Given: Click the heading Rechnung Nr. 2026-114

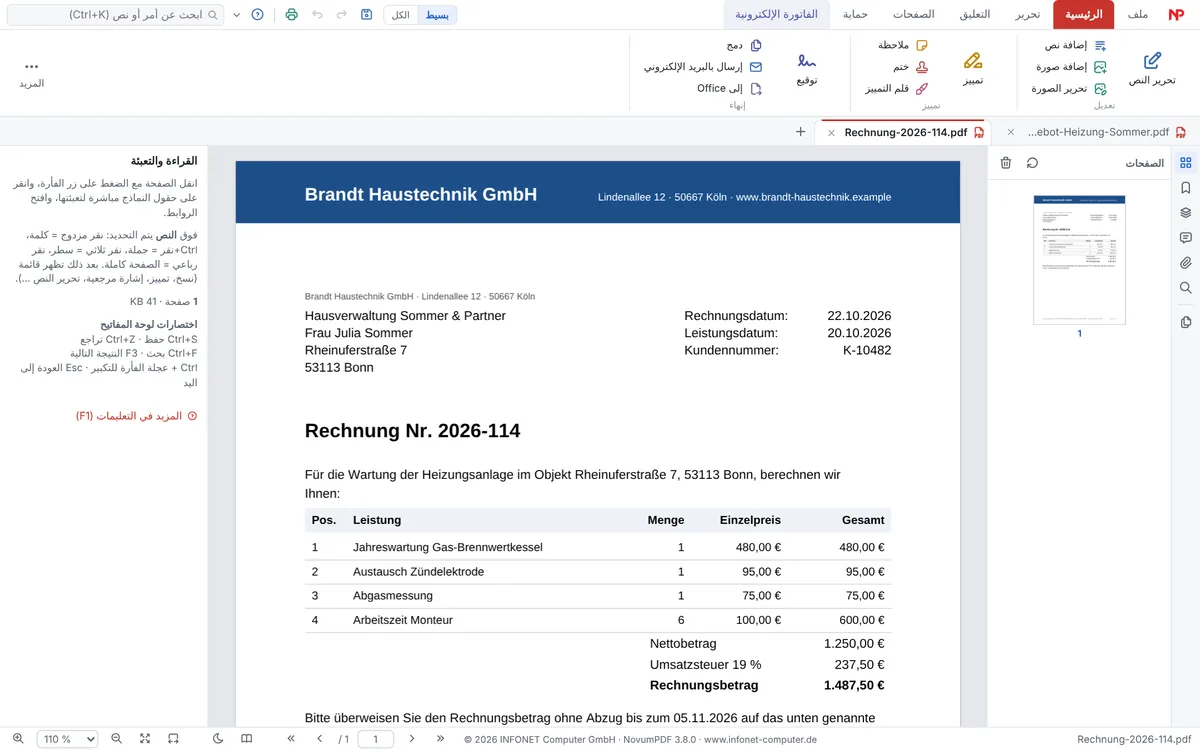Looking at the screenshot, I should pyautogui.click(x=412, y=431).
